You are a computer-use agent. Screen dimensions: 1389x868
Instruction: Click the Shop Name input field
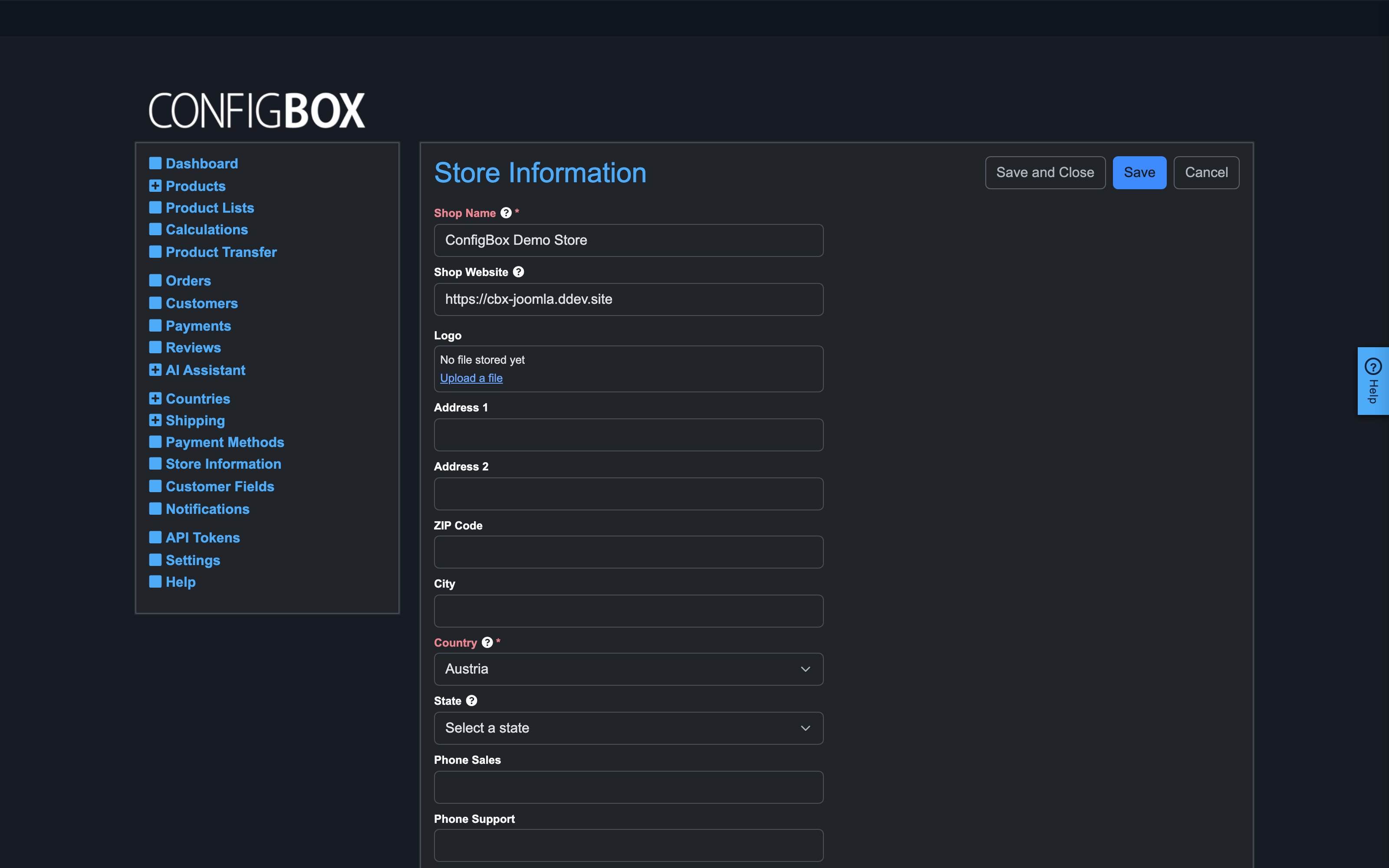point(629,240)
